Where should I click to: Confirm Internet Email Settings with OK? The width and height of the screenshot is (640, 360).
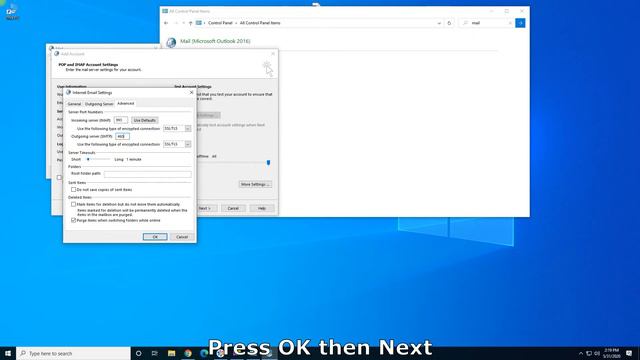point(155,237)
